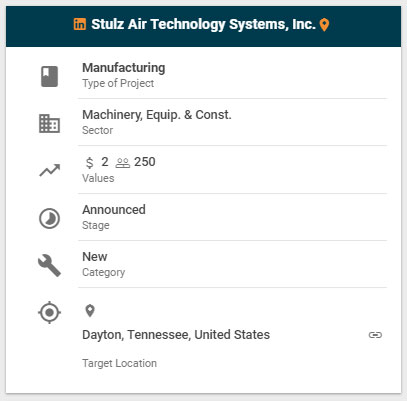This screenshot has height=401, width=407.
Task: Select the Machinery, Equip. & Const. sector entry
Action: pyautogui.click(x=157, y=115)
